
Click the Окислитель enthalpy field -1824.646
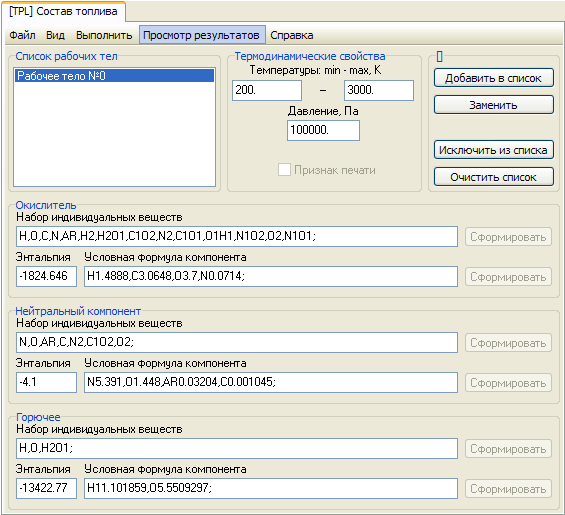(x=46, y=276)
